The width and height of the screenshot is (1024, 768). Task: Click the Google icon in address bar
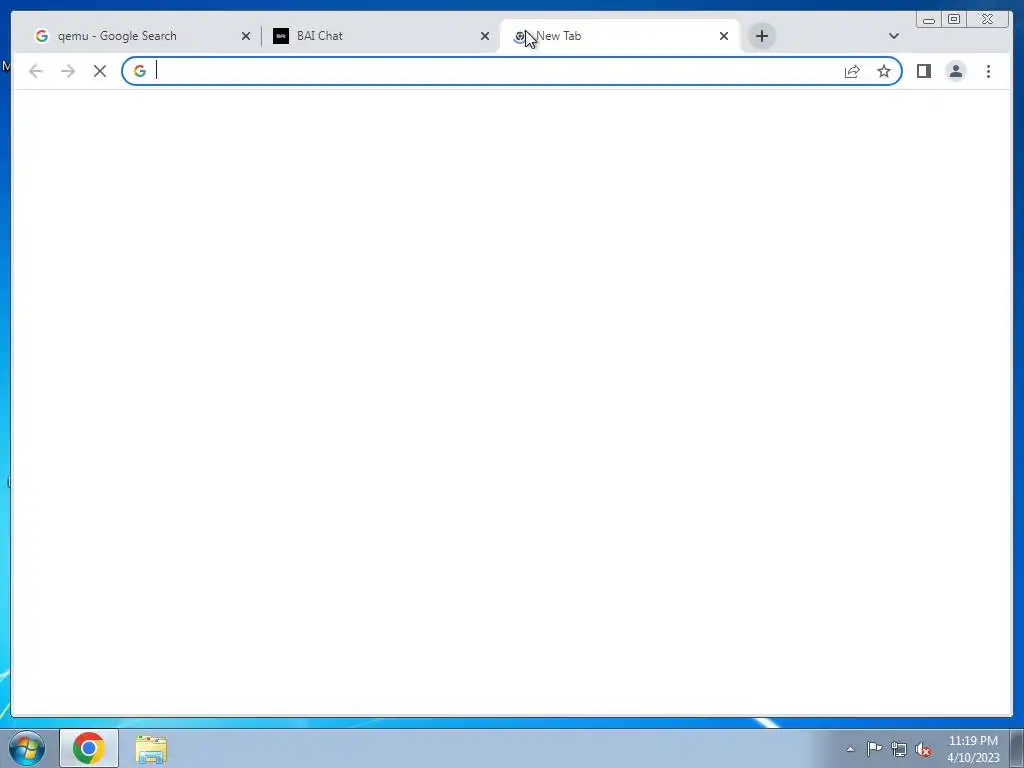click(x=140, y=71)
